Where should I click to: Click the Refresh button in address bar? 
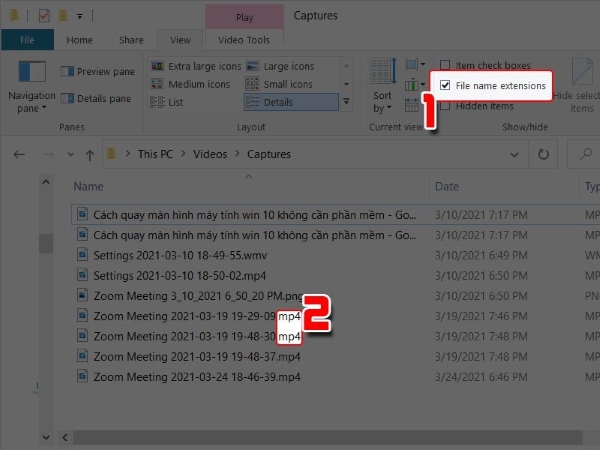coord(543,155)
